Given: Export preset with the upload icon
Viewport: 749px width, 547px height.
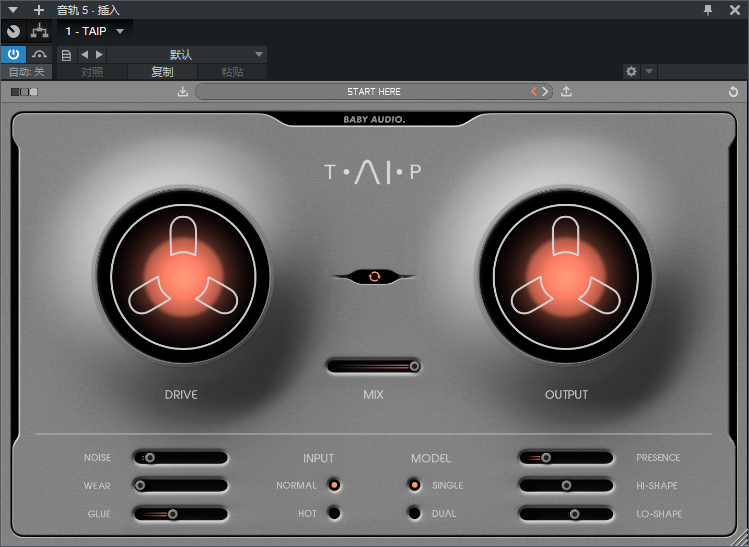Looking at the screenshot, I should tap(566, 91).
